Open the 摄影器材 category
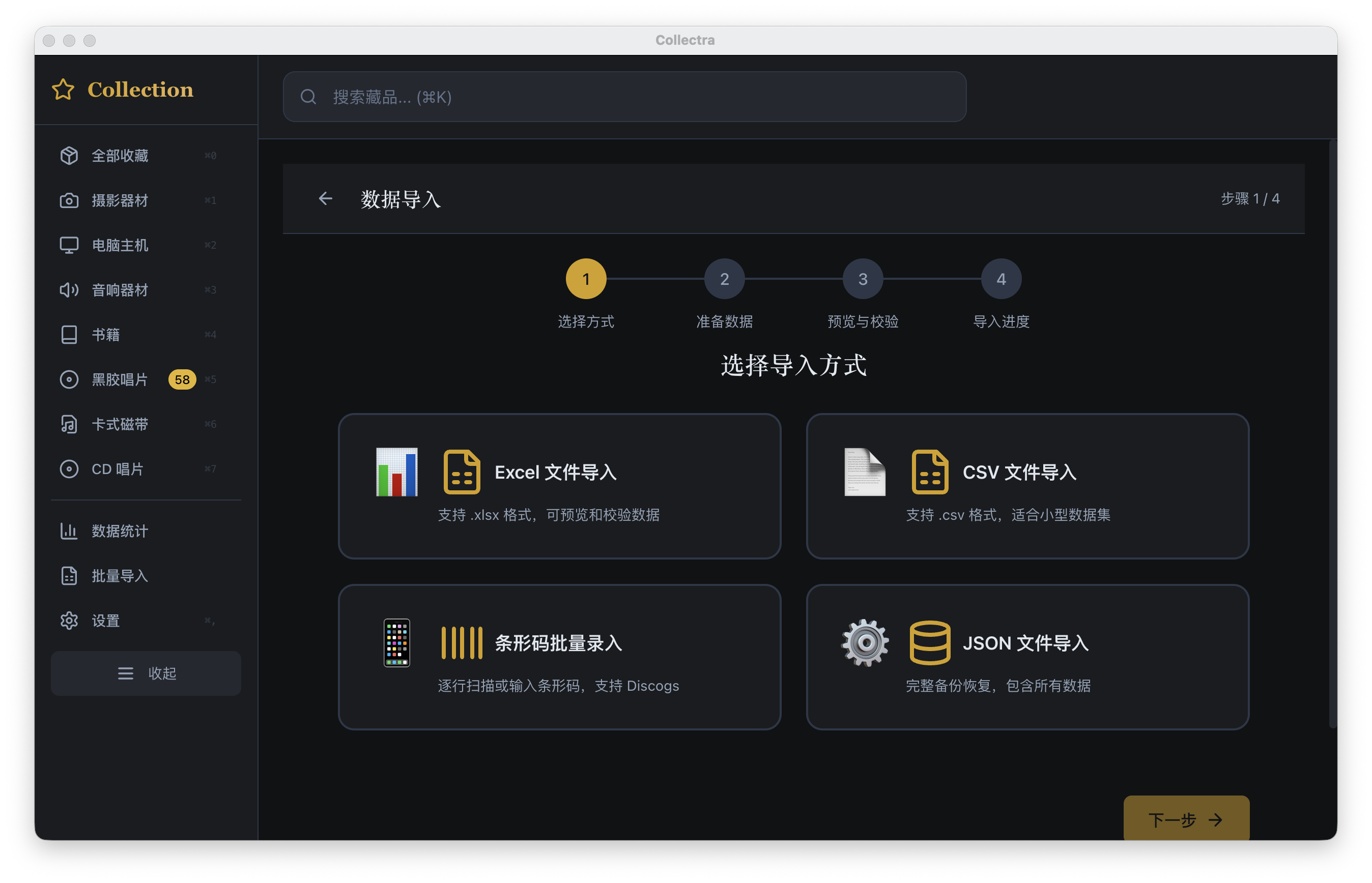 [x=146, y=200]
